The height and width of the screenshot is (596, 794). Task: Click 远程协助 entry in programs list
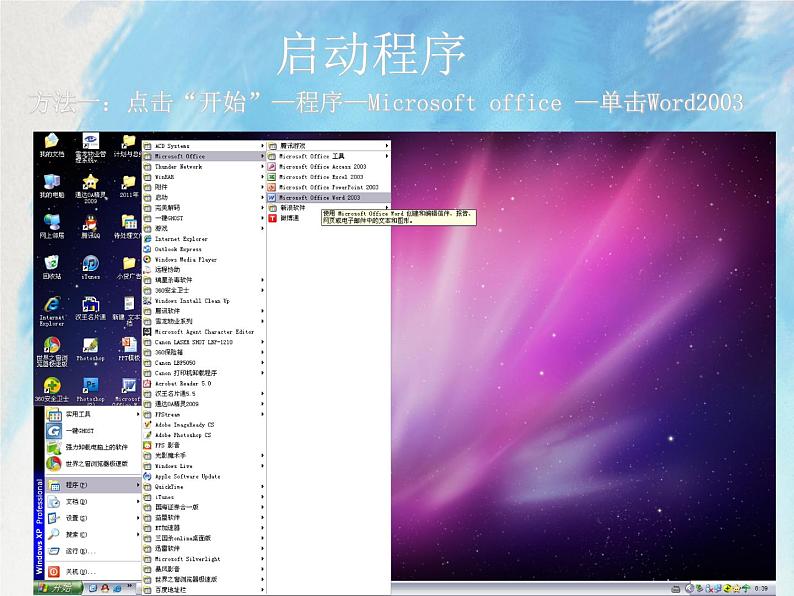pyautogui.click(x=204, y=269)
